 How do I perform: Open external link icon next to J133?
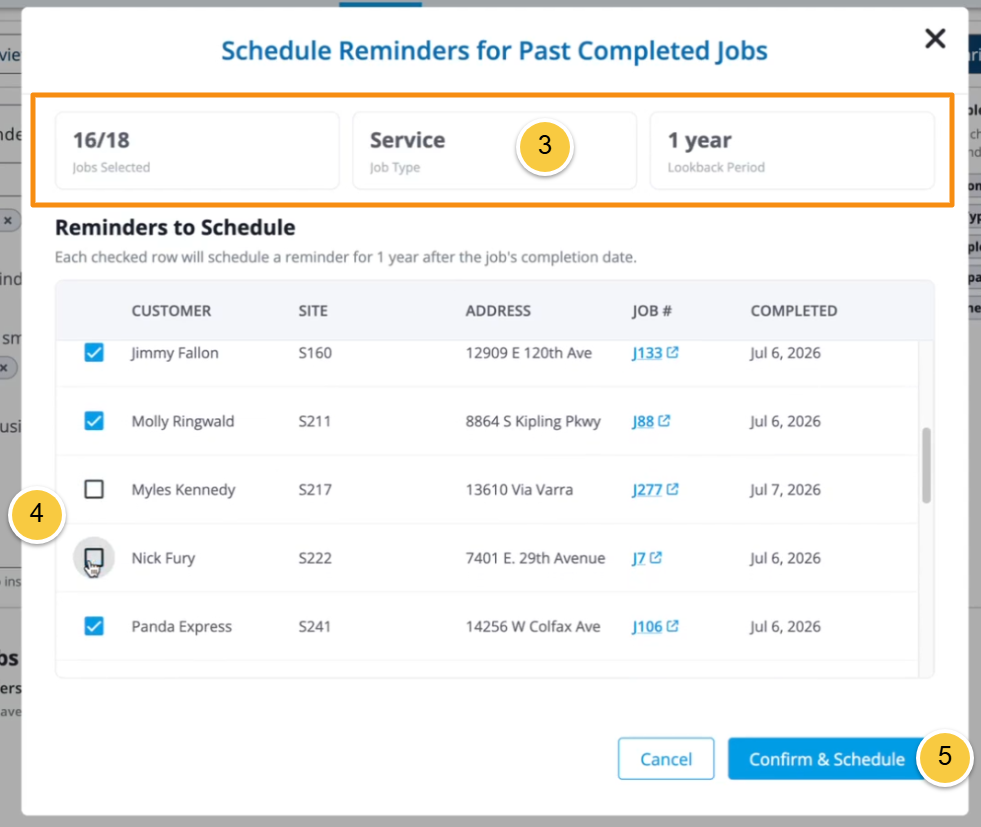pyautogui.click(x=673, y=352)
